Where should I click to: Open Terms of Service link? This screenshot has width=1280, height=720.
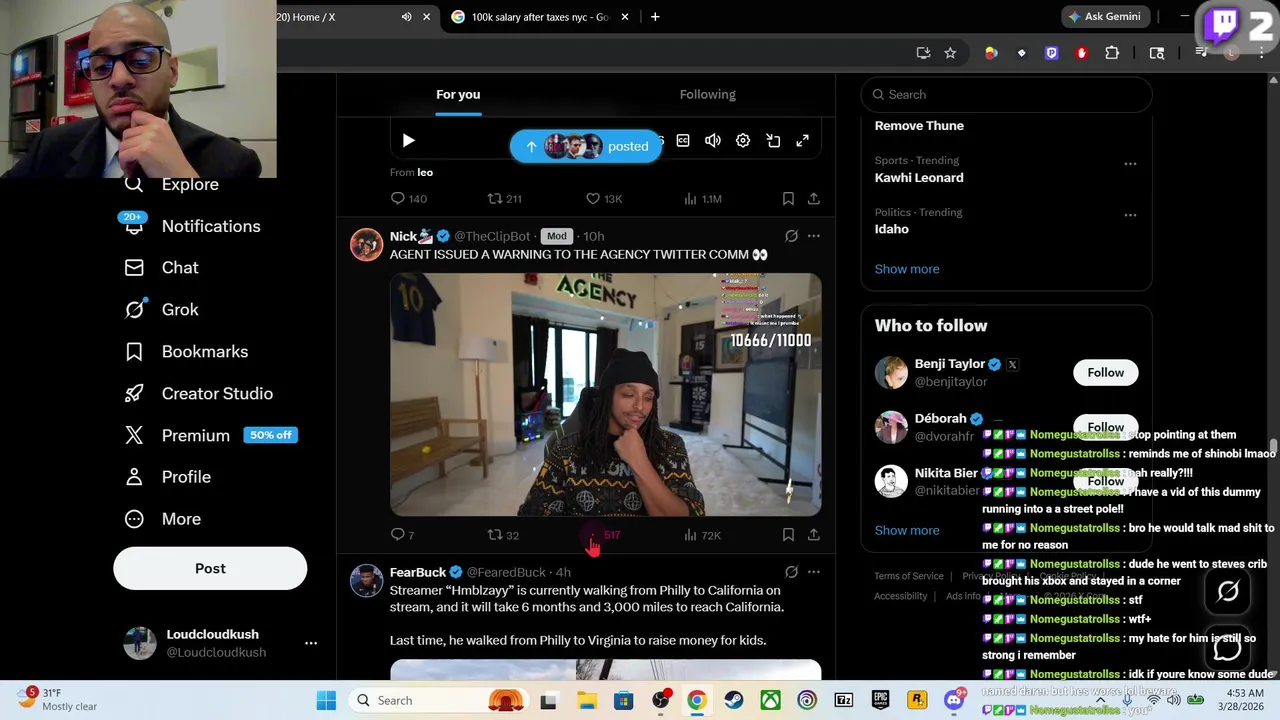click(909, 576)
